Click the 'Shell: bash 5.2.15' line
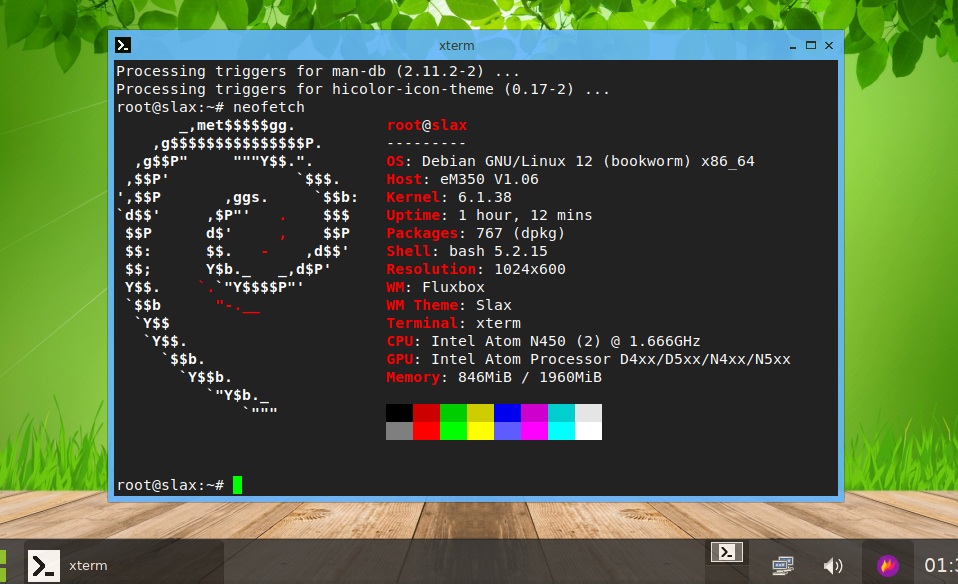 pyautogui.click(x=467, y=252)
